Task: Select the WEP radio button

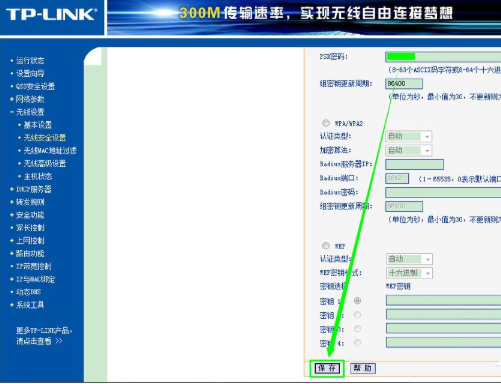Action: pos(326,246)
